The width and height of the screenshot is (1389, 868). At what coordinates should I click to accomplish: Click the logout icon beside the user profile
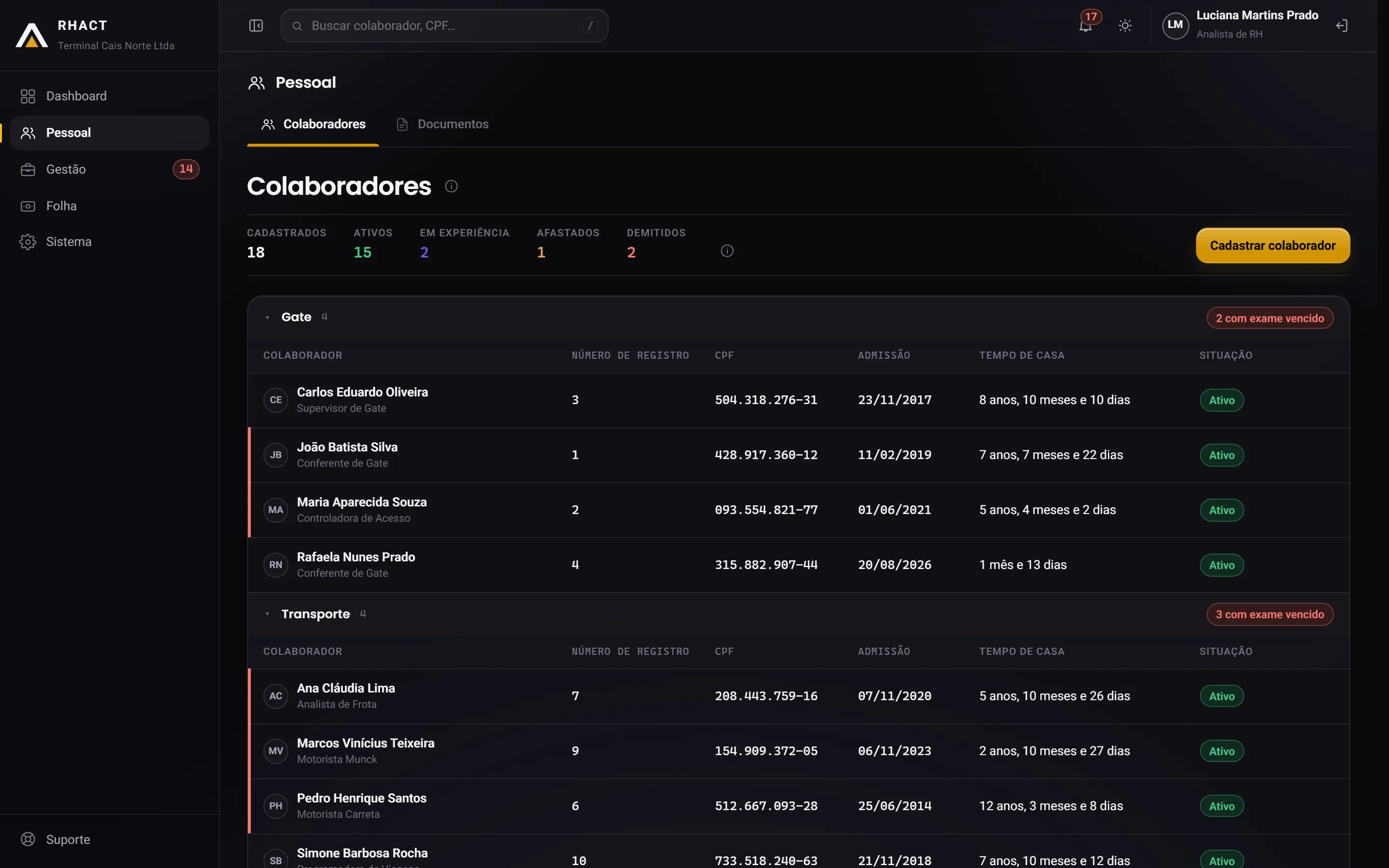(x=1341, y=26)
